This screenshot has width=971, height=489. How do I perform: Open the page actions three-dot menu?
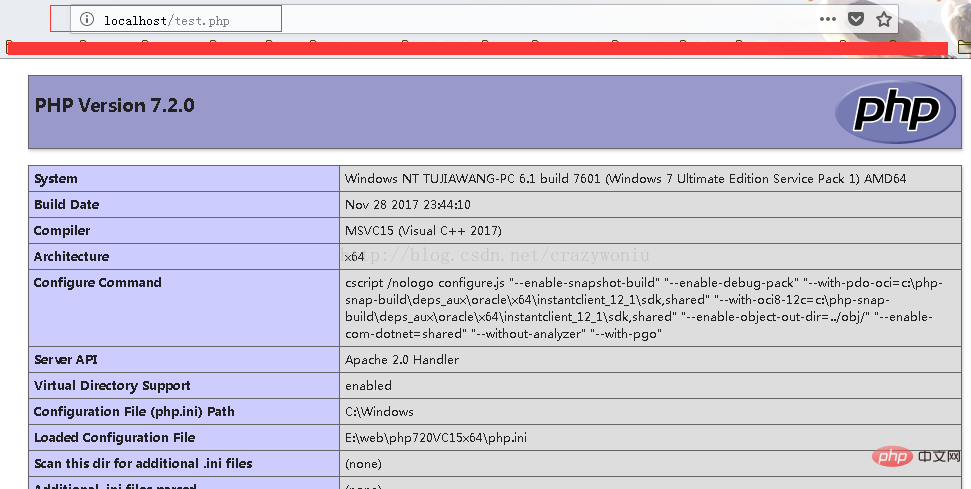(827, 18)
